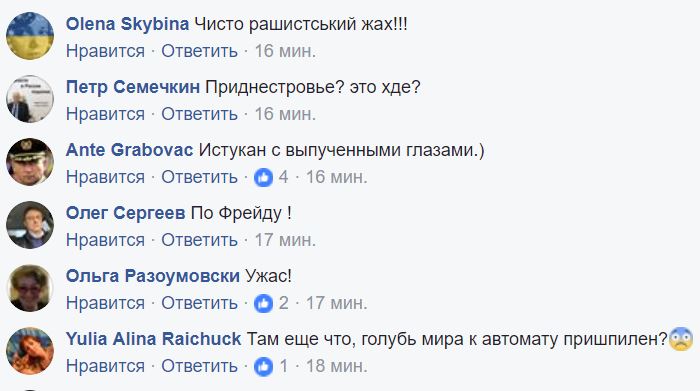Viewport: 700px width, 391px height.
Task: Click the Петр Семечкин name link
Action: pyautogui.click(x=133, y=87)
